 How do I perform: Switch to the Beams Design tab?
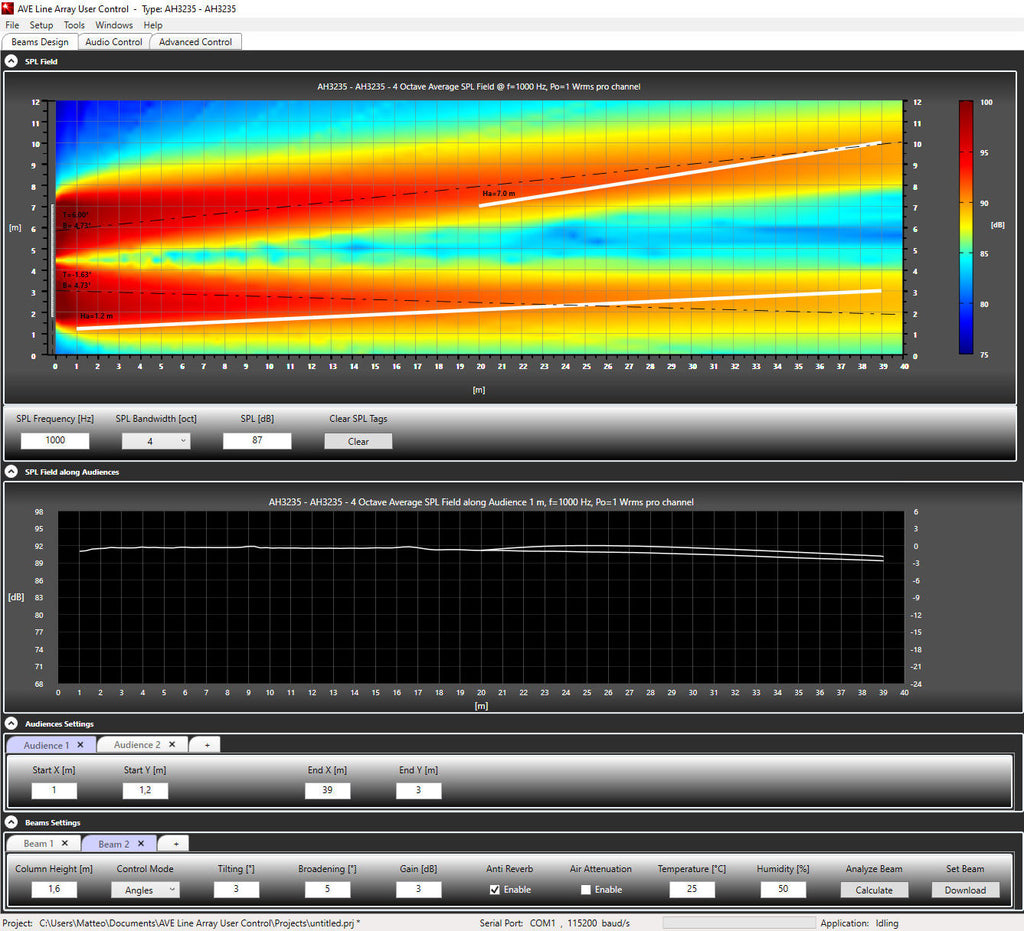click(x=40, y=42)
